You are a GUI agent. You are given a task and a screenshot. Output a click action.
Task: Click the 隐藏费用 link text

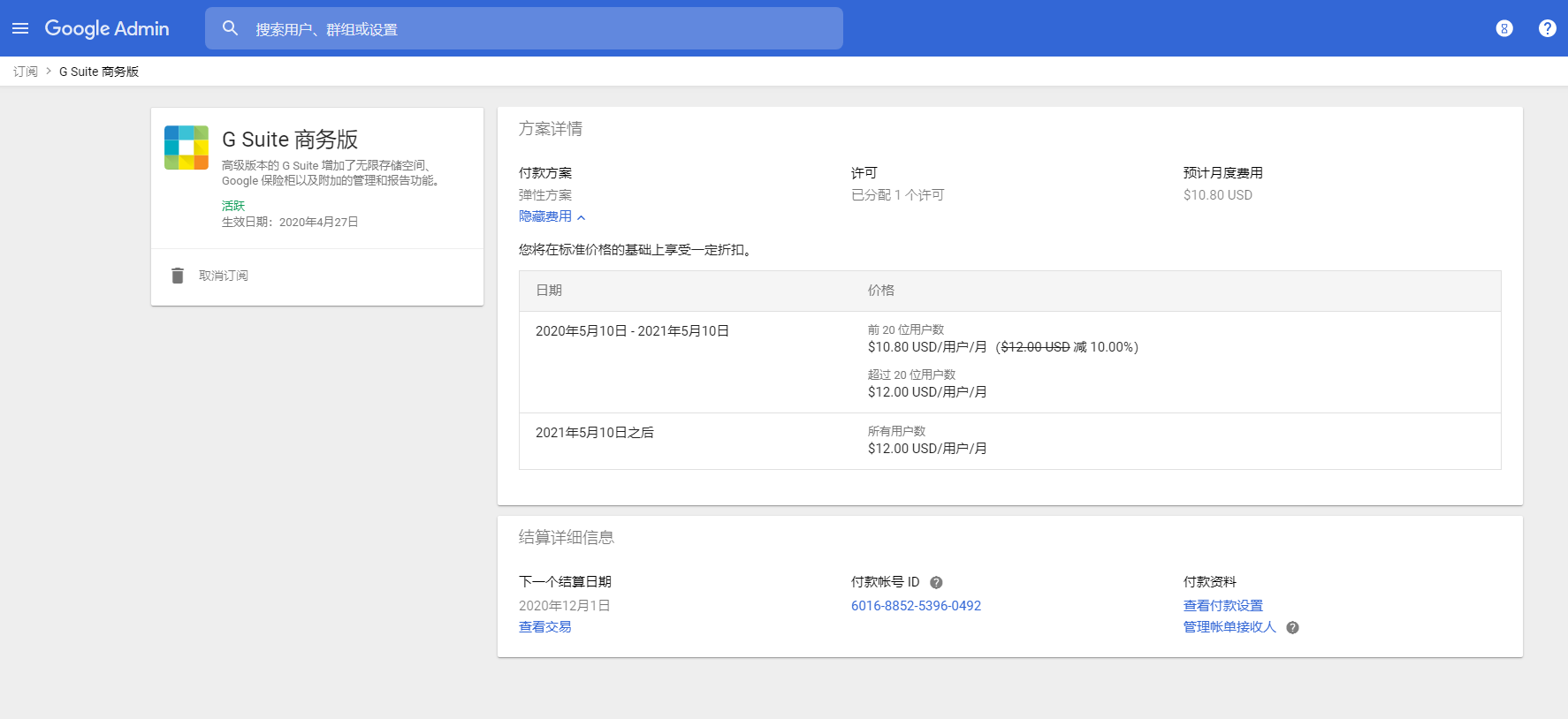pos(544,216)
